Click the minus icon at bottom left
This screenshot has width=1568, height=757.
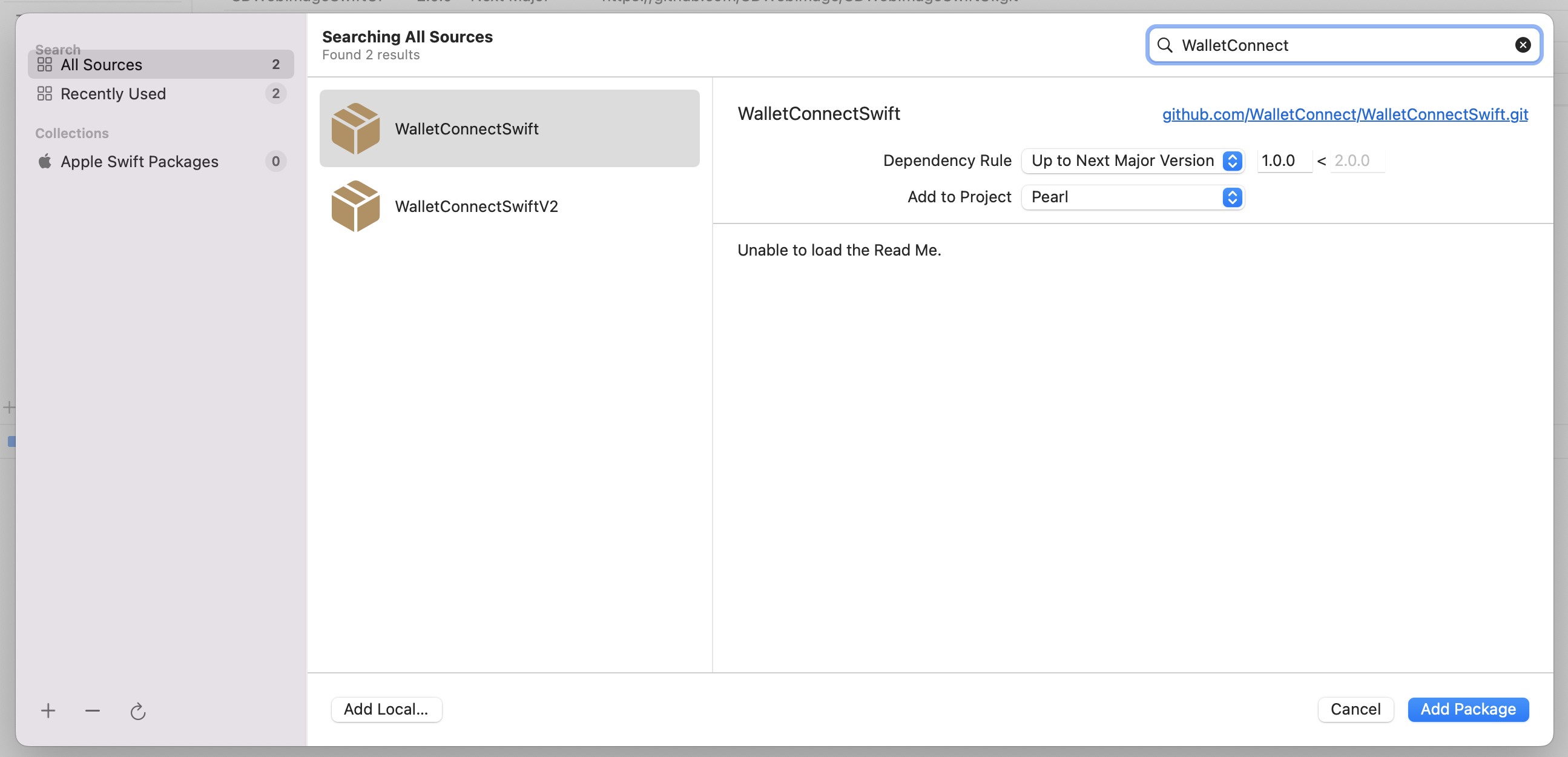pos(92,711)
